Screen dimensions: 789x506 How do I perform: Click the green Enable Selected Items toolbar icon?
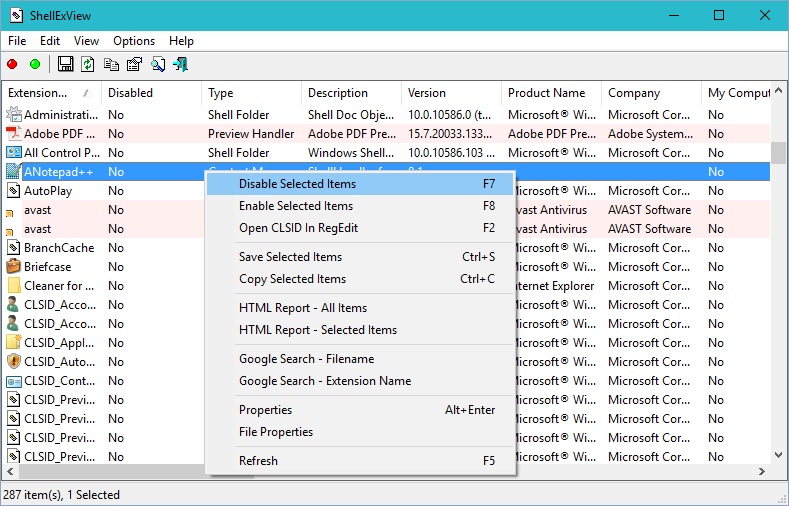point(35,65)
